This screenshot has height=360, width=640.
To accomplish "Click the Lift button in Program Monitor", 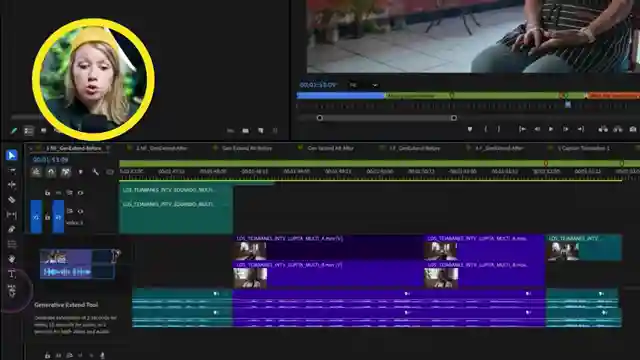I will [603, 129].
